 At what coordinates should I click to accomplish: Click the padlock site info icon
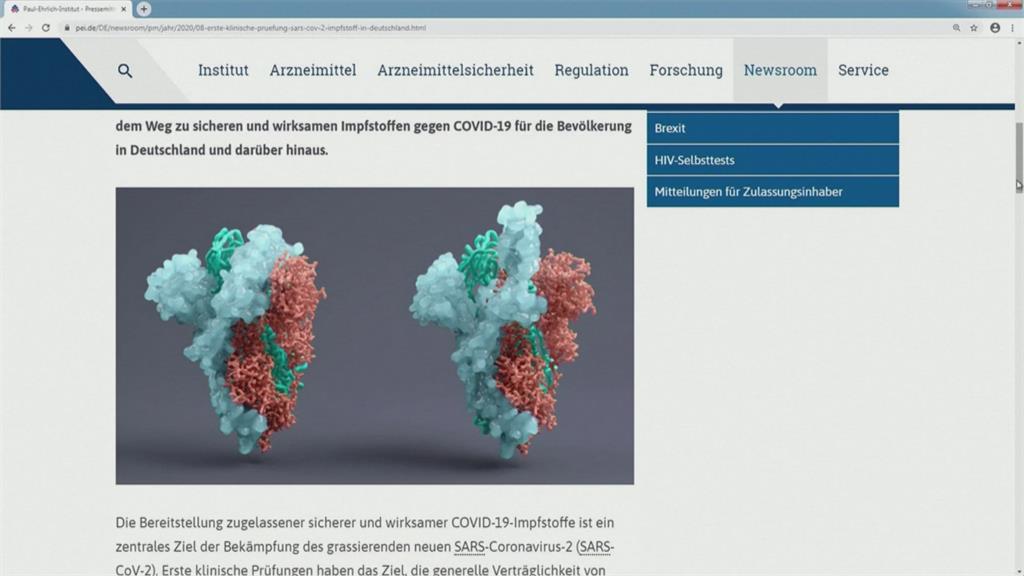(x=67, y=28)
